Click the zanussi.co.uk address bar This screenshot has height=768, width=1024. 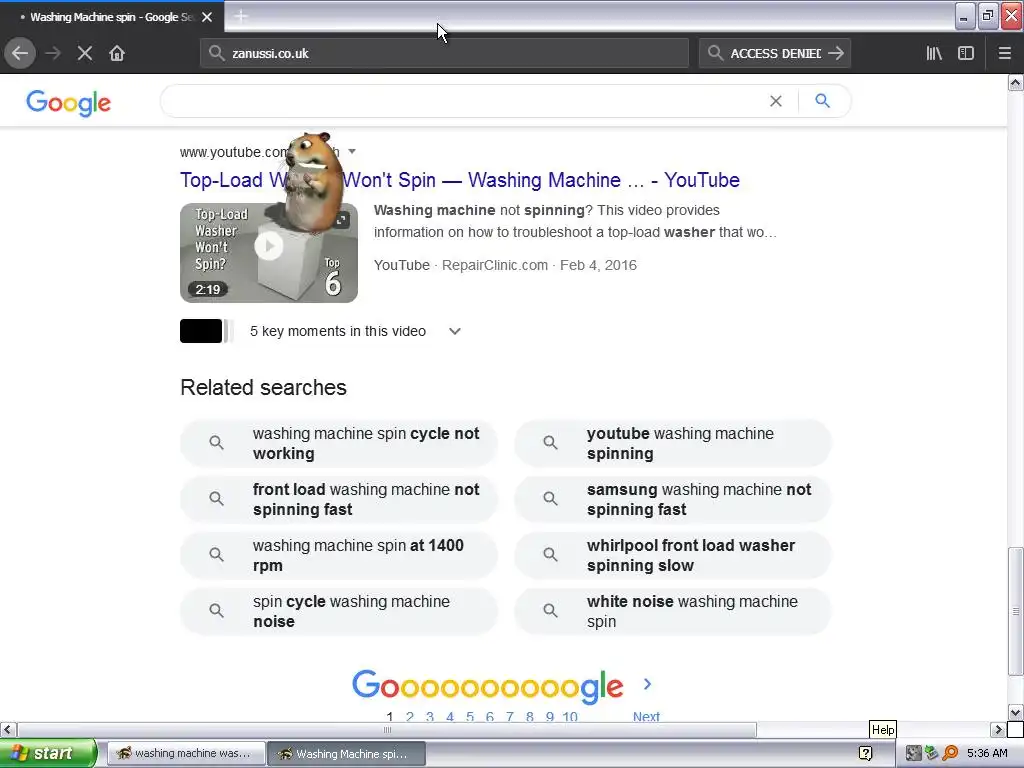[444, 53]
